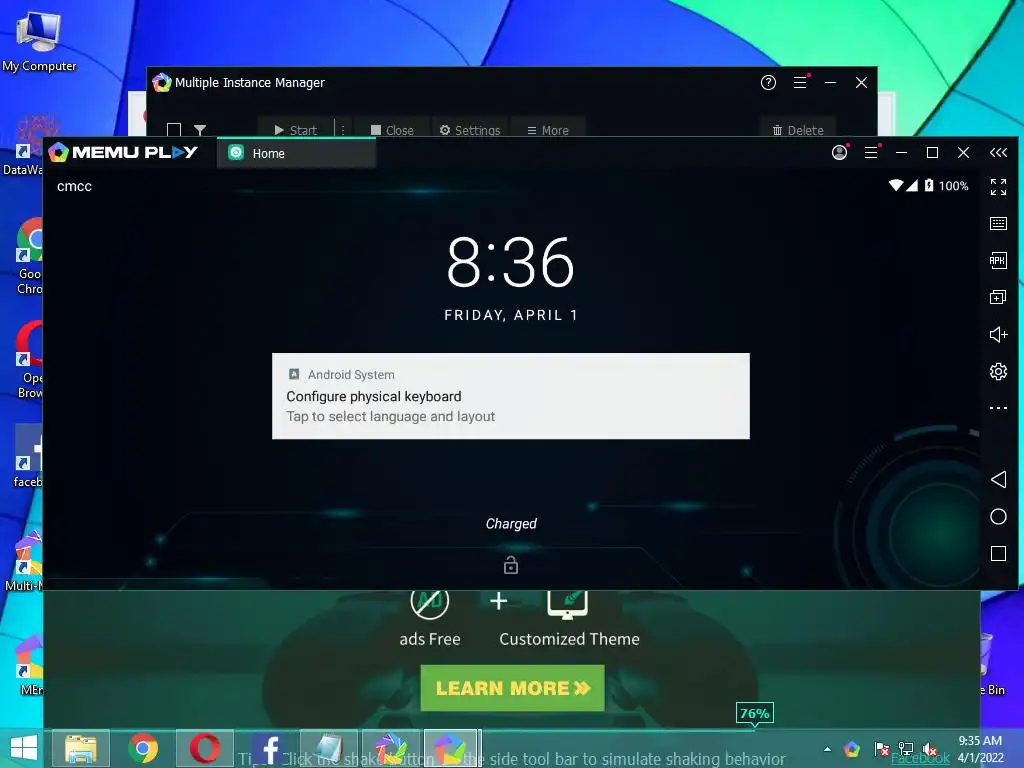
Task: Open Facebook taskbar icon
Action: (268, 748)
